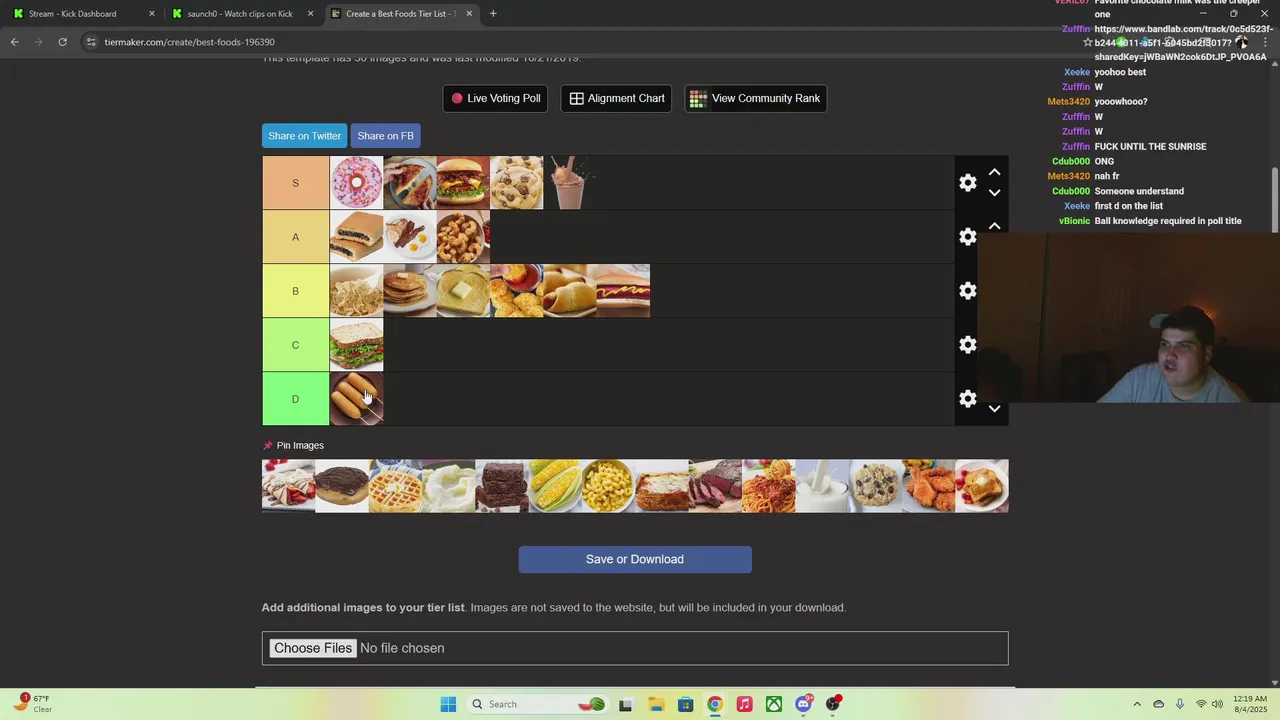Select the pink donut image in S tier
The height and width of the screenshot is (720, 1280).
point(357,183)
